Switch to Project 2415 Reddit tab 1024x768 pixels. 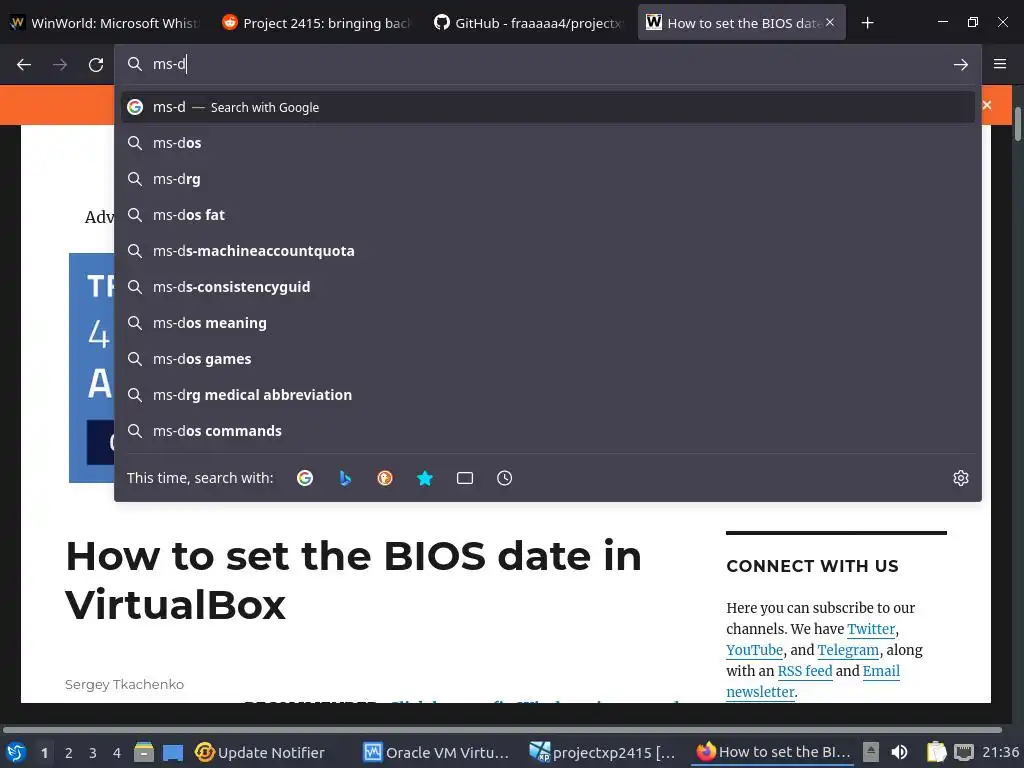(316, 23)
